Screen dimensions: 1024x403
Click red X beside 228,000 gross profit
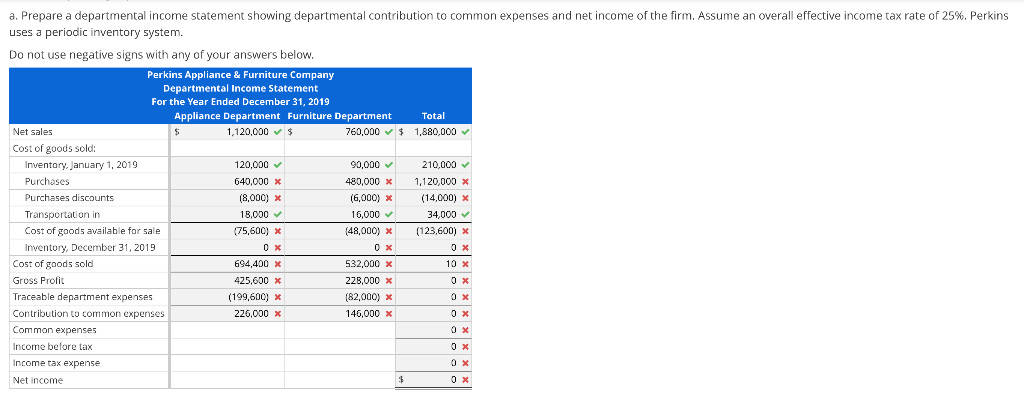pyautogui.click(x=389, y=281)
